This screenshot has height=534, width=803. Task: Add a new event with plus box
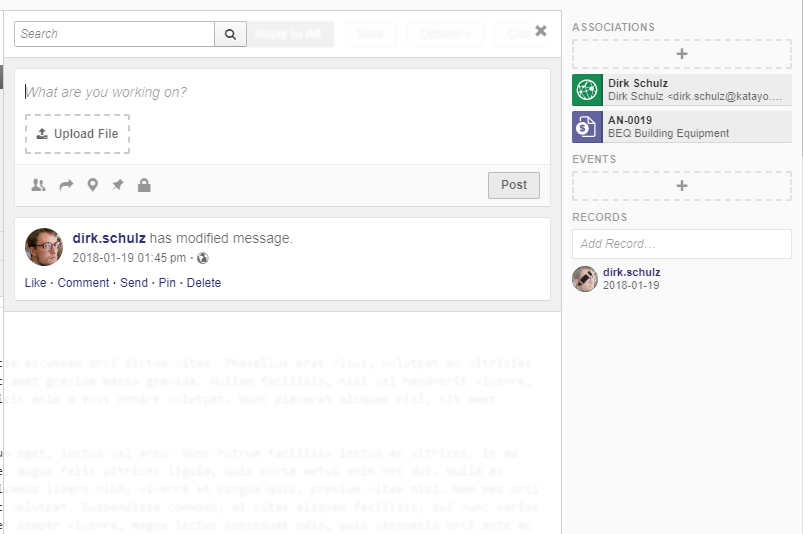(x=681, y=186)
